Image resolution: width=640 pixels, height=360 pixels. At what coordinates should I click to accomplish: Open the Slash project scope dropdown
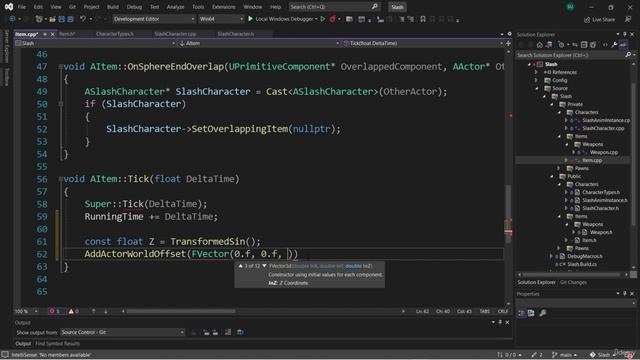point(95,43)
